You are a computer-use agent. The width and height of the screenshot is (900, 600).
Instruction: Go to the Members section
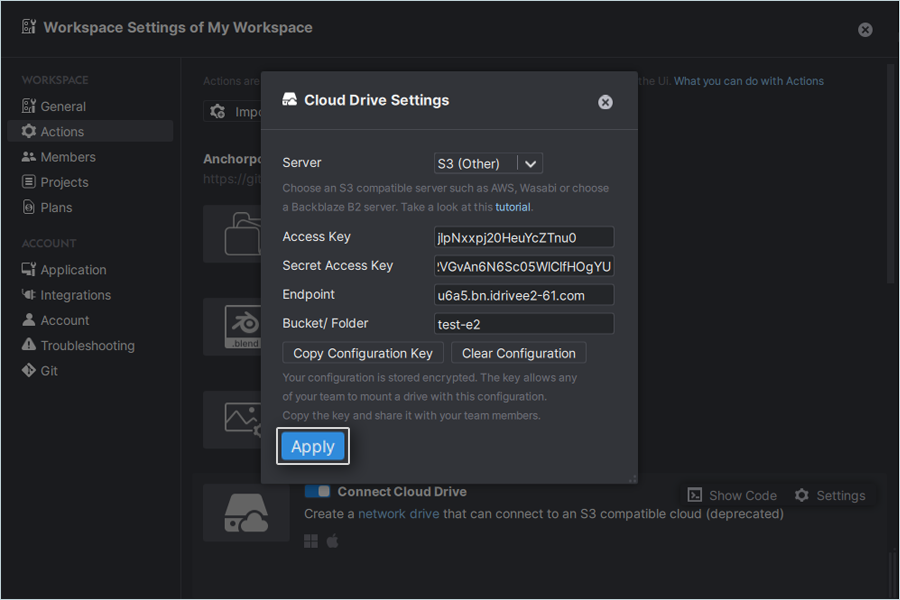[x=90, y=157]
